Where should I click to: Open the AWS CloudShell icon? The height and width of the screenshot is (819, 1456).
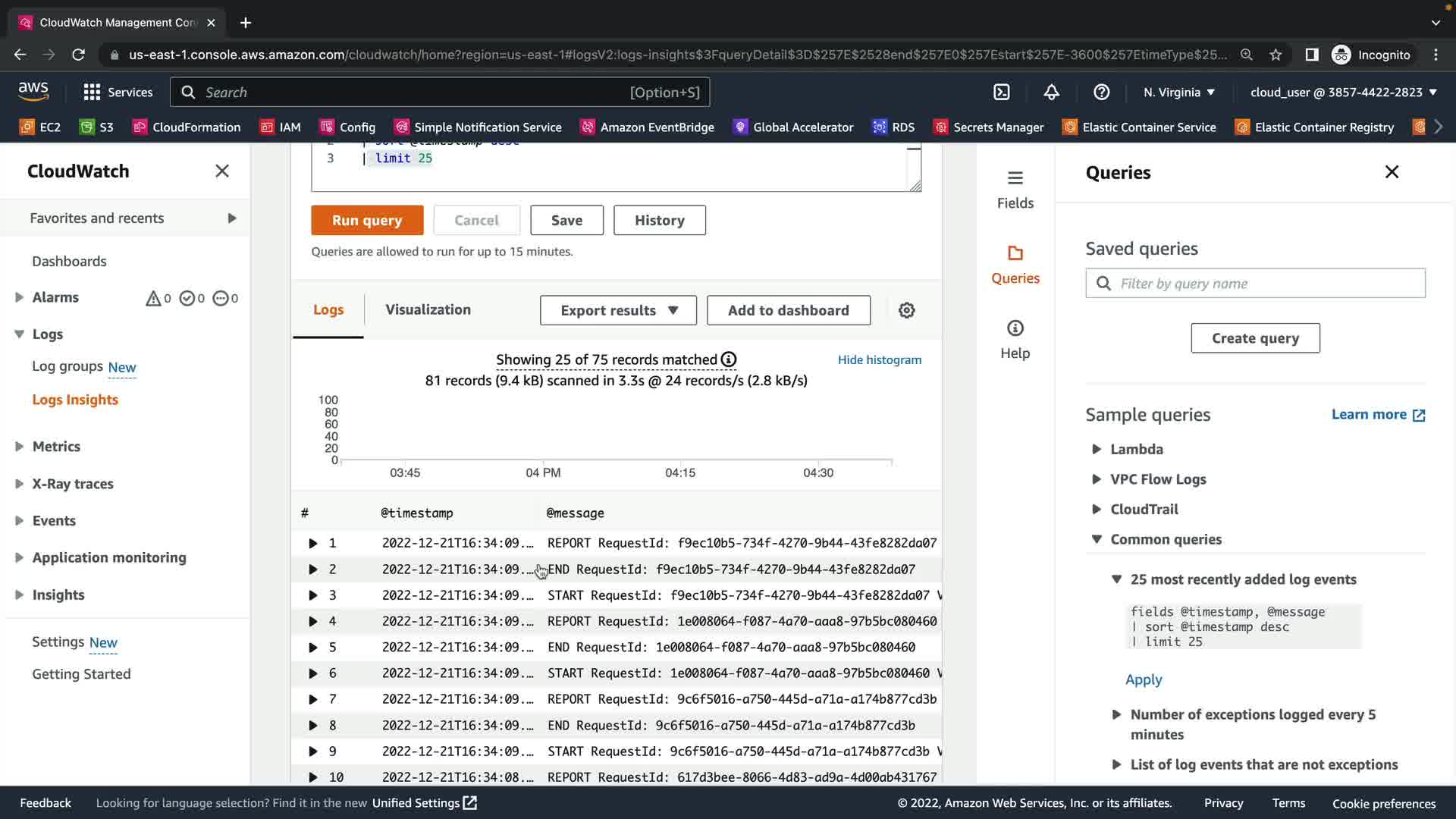click(1002, 93)
